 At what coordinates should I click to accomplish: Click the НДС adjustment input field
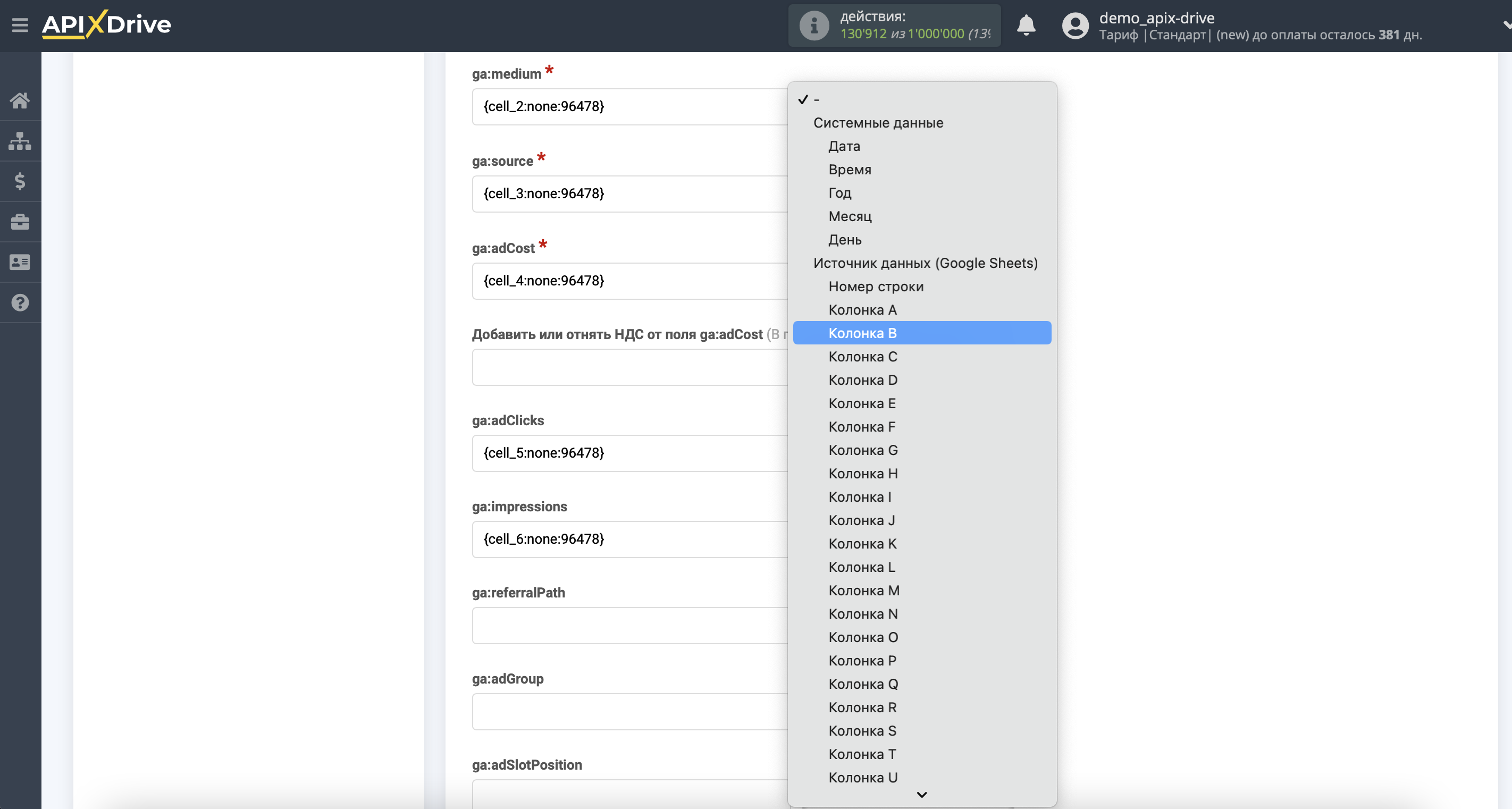(x=630, y=367)
